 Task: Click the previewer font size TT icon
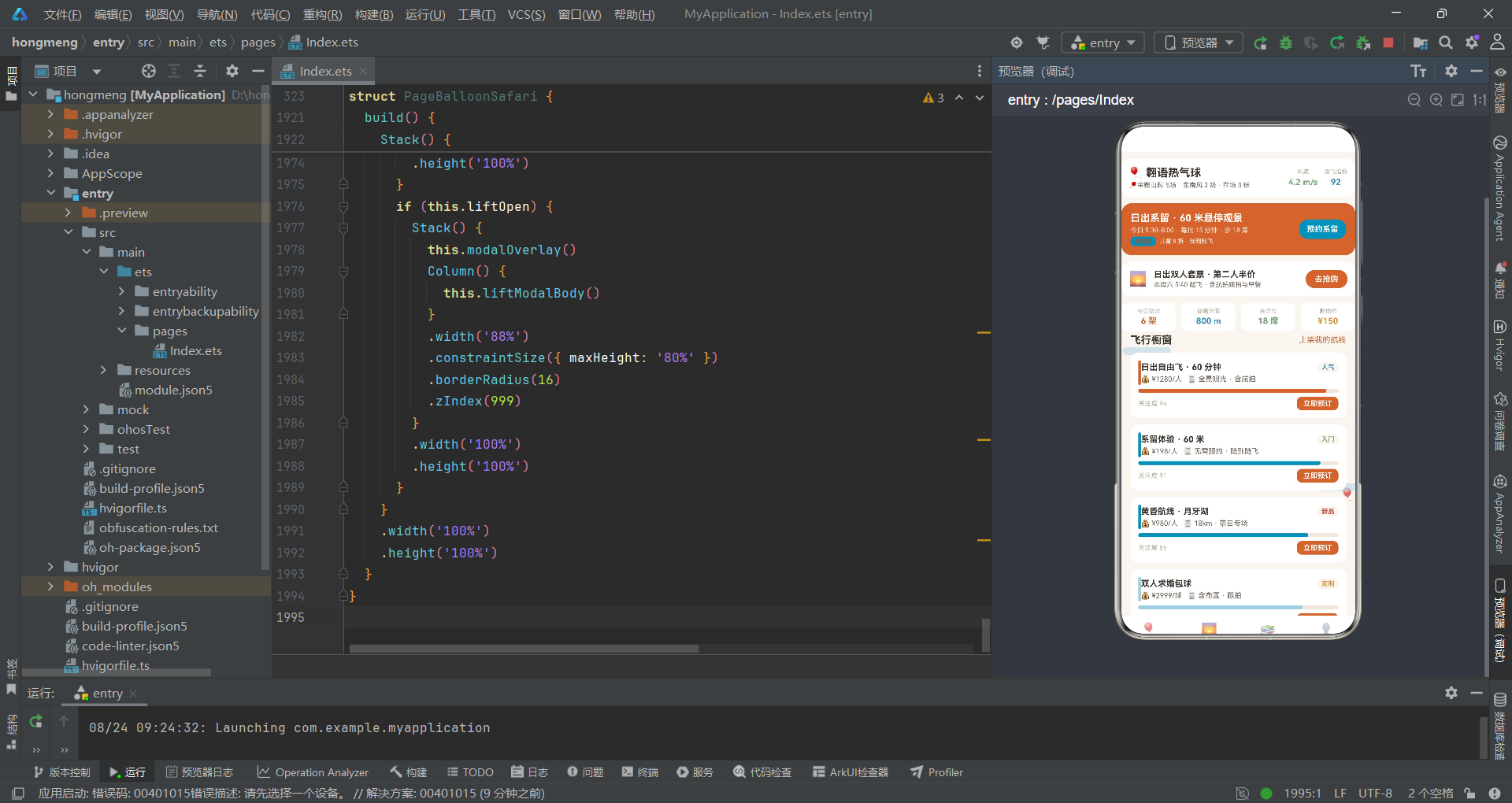click(1418, 72)
